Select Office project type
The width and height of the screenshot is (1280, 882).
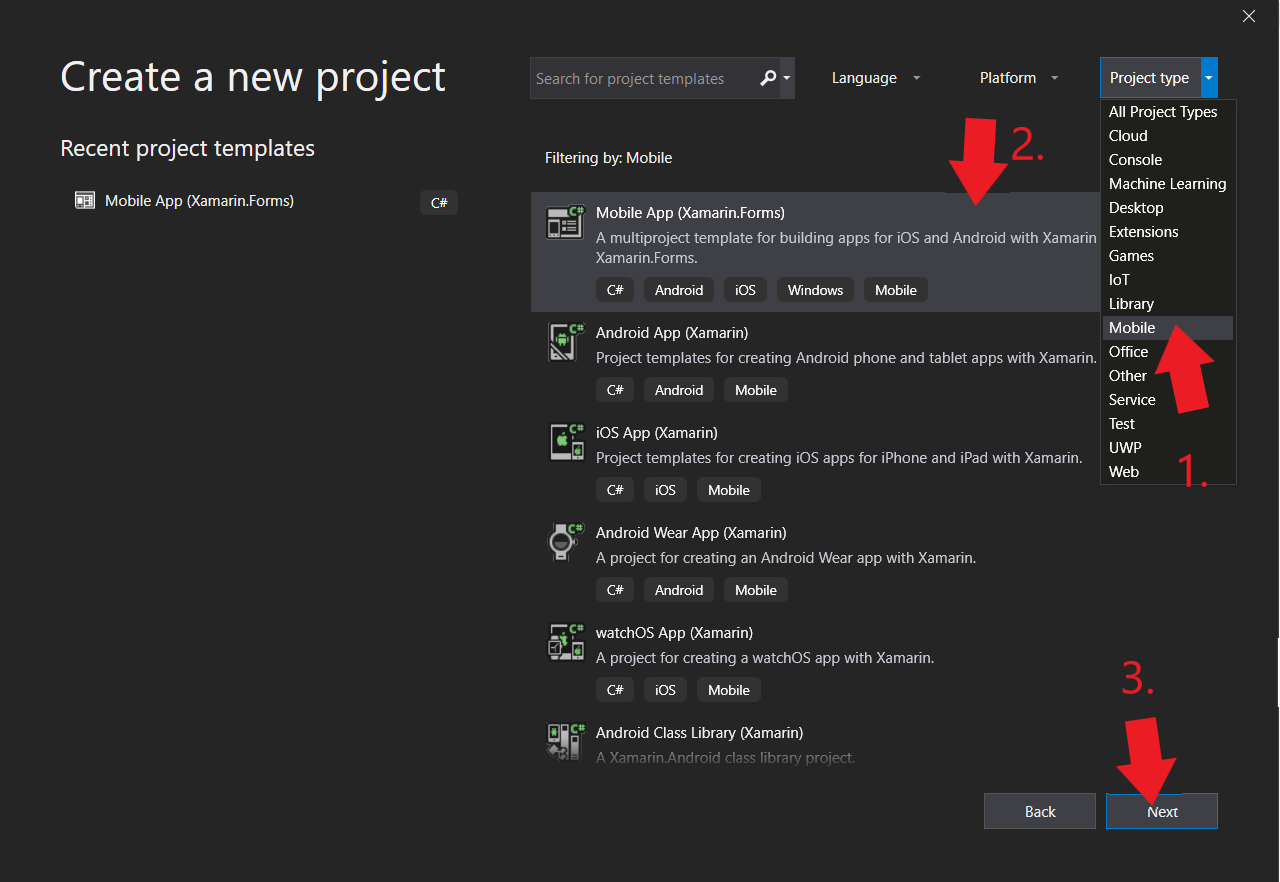pyautogui.click(x=1168, y=352)
